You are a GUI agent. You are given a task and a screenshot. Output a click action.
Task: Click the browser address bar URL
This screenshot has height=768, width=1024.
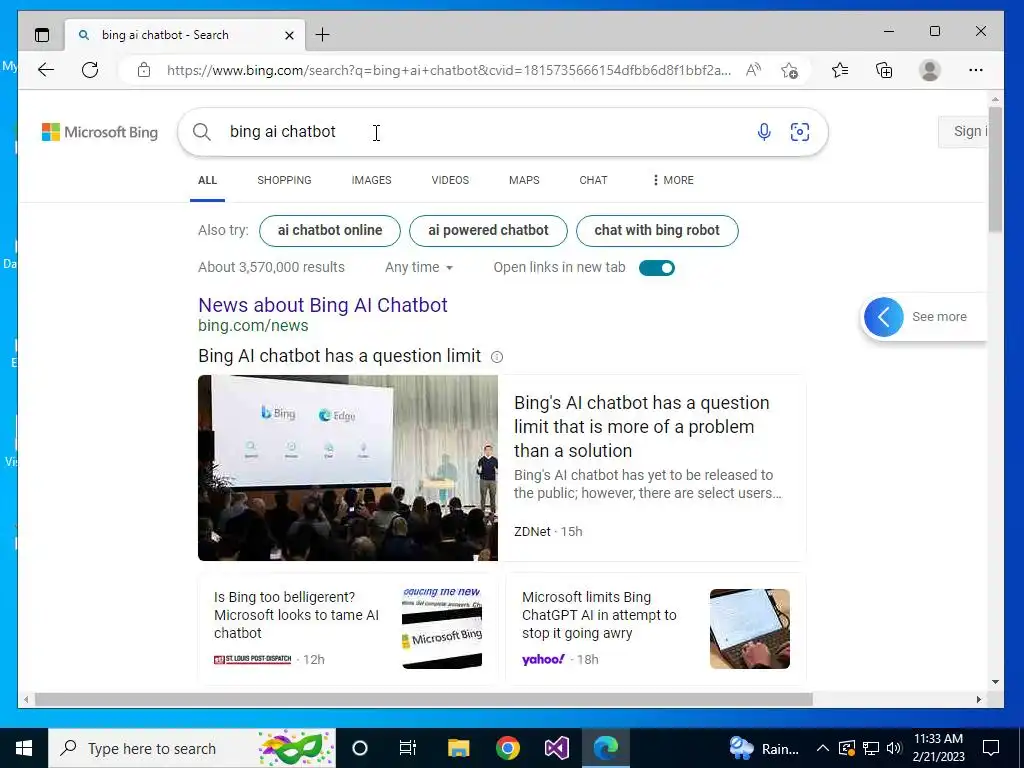[449, 70]
